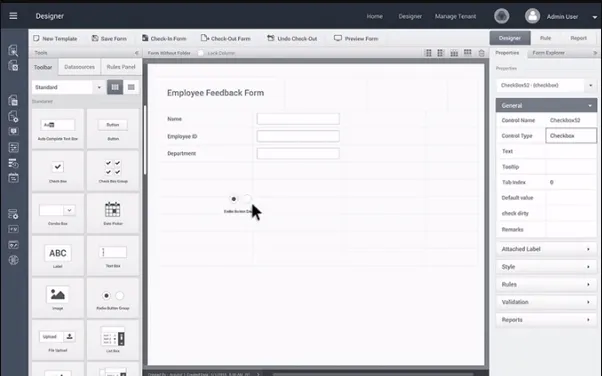Click the Check-In Form icon
This screenshot has height=376, width=602.
click(x=145, y=38)
